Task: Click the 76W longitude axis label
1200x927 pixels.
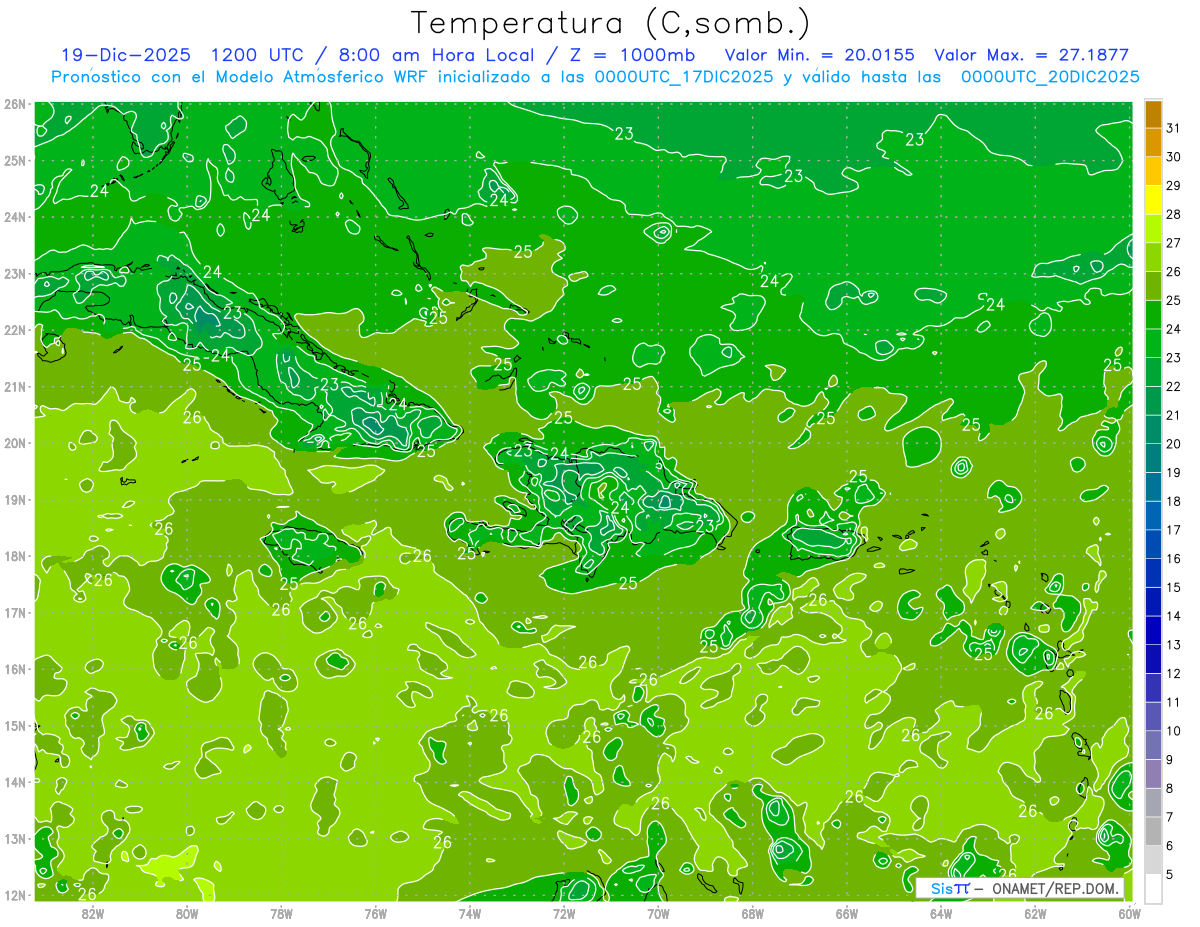Action: [x=375, y=913]
